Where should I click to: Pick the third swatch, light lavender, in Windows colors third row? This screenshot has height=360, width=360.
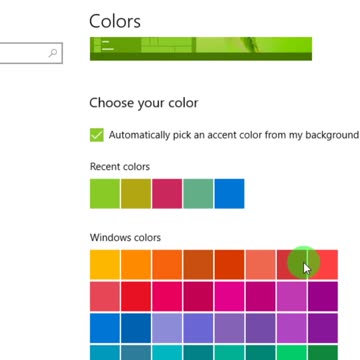(x=167, y=328)
